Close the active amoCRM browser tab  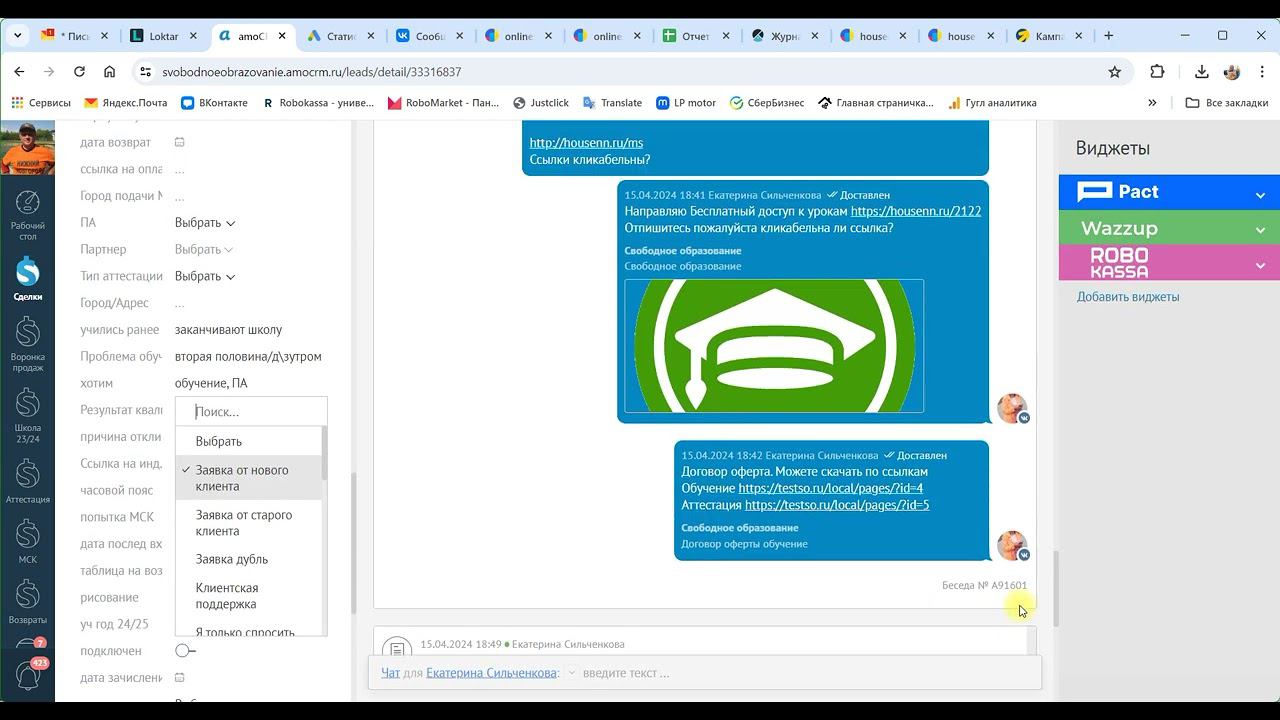pyautogui.click(x=282, y=36)
